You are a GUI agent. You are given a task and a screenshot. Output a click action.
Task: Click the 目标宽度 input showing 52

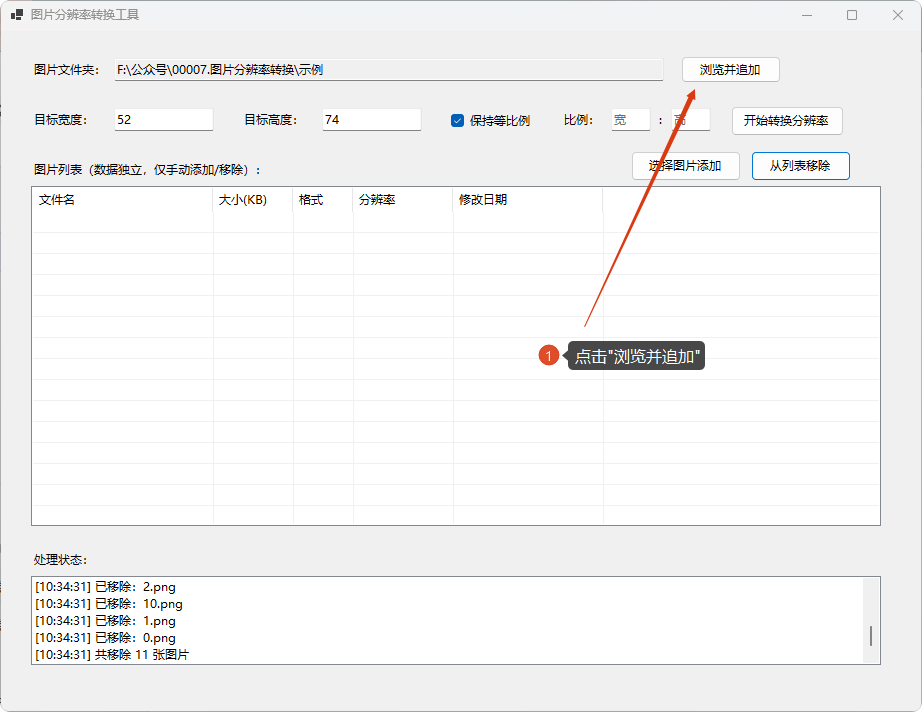tap(163, 120)
